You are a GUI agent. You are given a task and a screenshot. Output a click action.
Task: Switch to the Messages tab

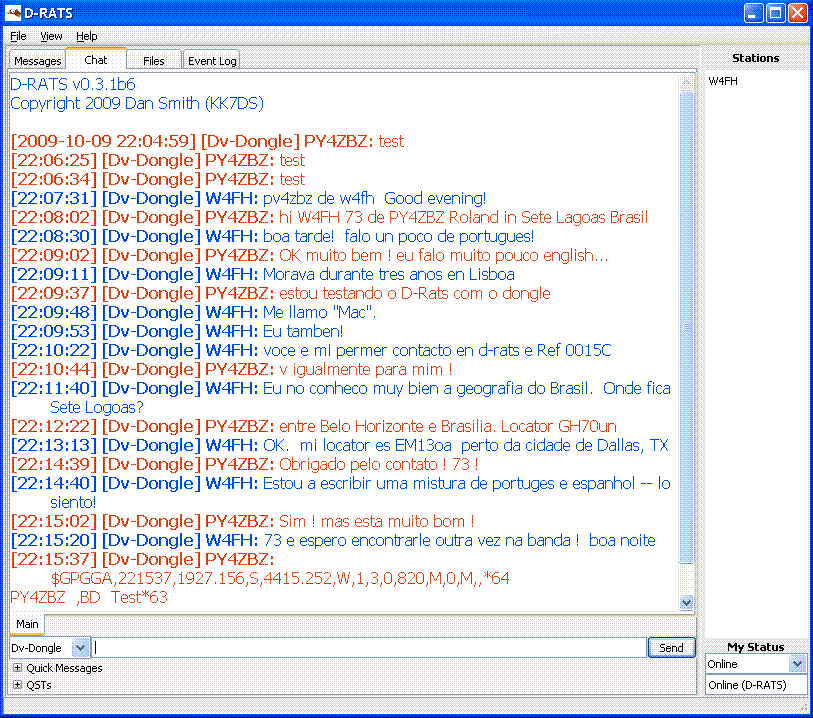[37, 61]
